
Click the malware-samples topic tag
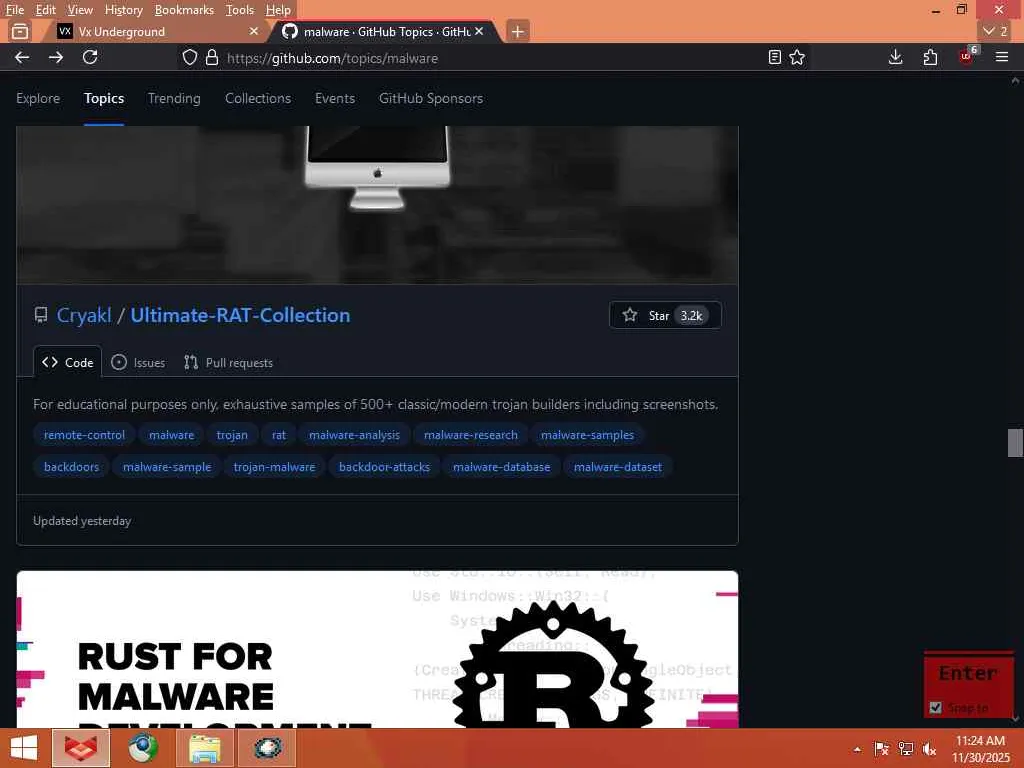pos(587,435)
